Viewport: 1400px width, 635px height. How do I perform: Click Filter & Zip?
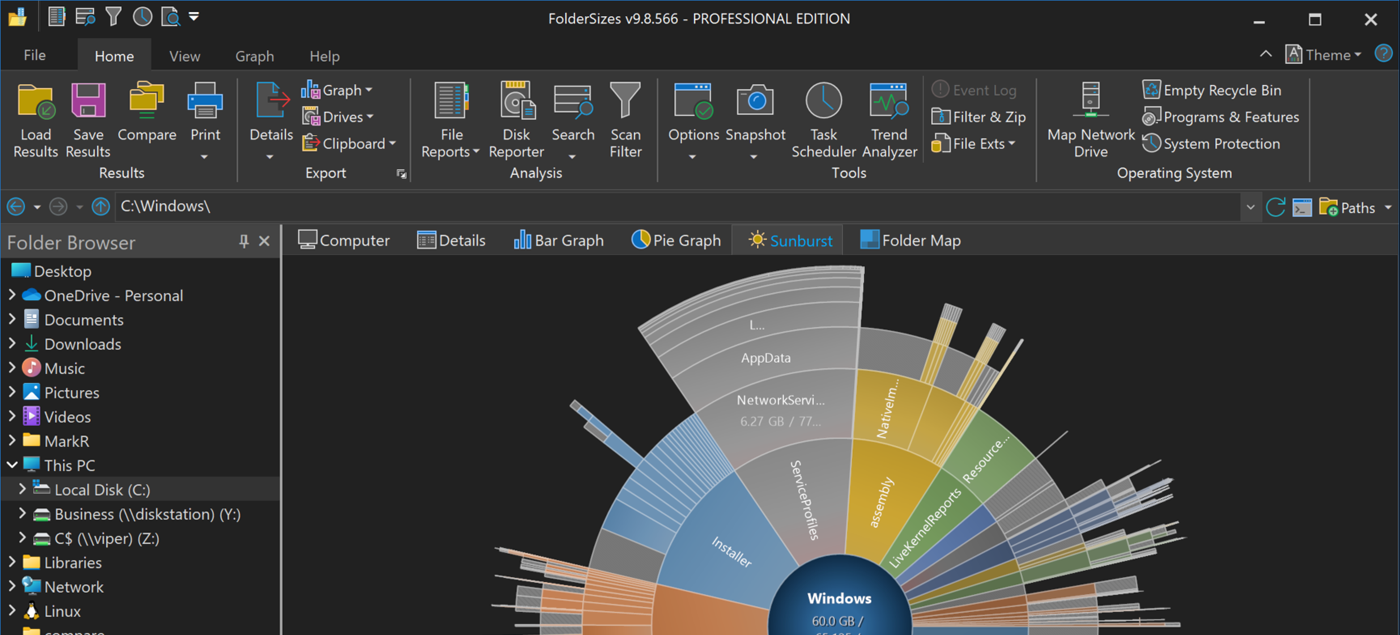(979, 117)
